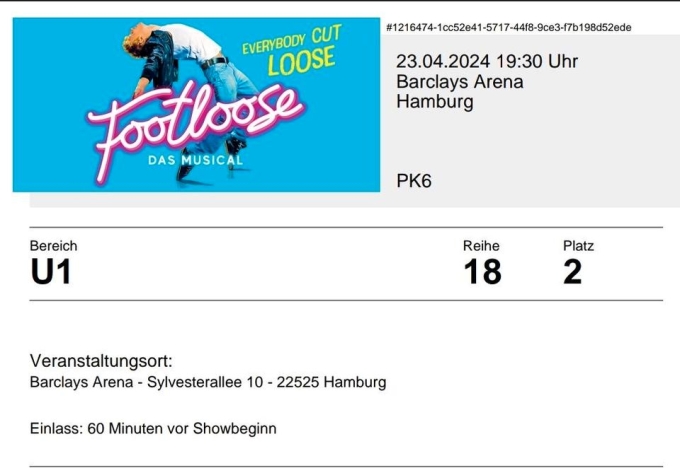The width and height of the screenshot is (680, 468).
Task: Click the "Bereich" label
Action: point(53,246)
